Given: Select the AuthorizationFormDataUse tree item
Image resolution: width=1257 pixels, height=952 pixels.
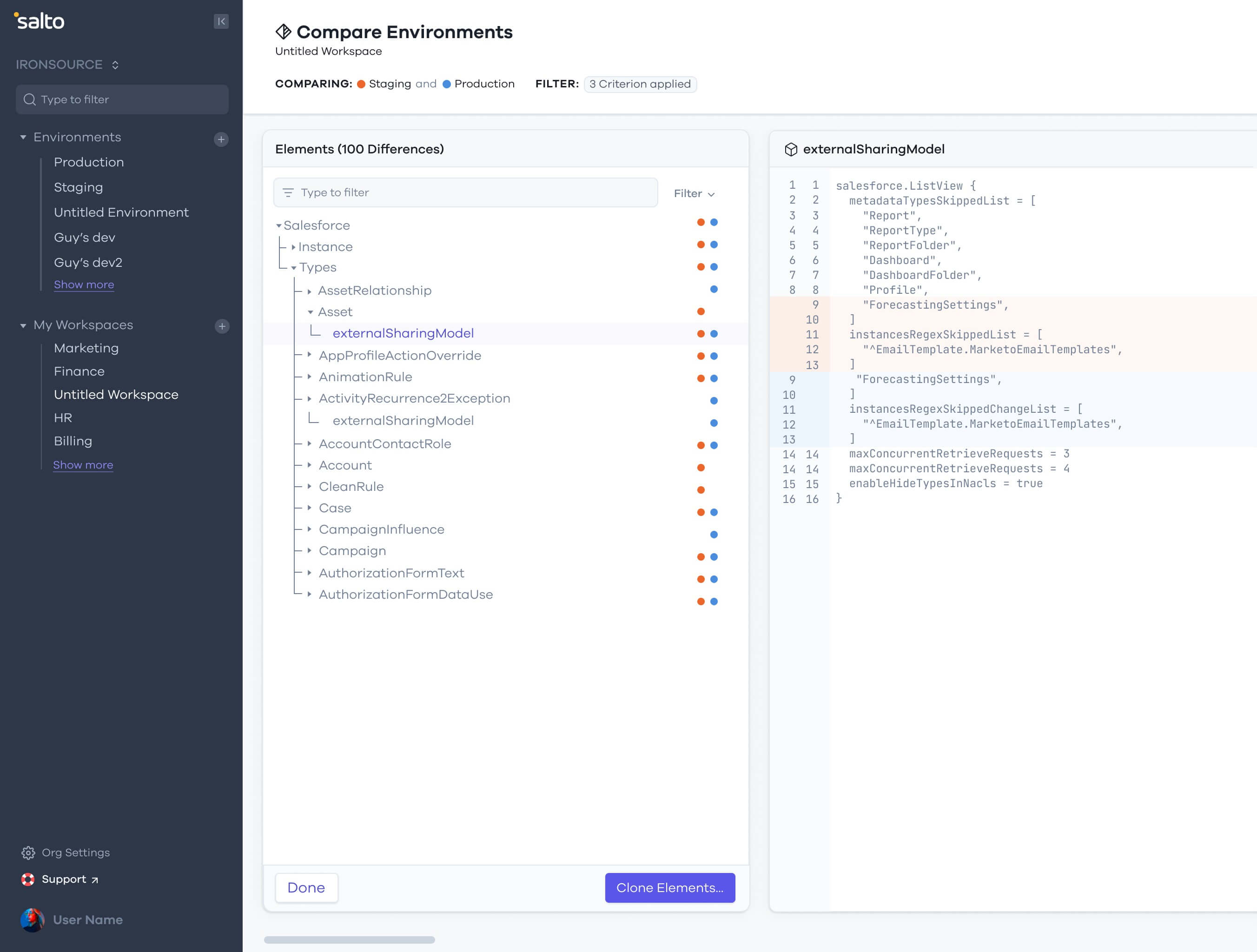Looking at the screenshot, I should click(406, 595).
